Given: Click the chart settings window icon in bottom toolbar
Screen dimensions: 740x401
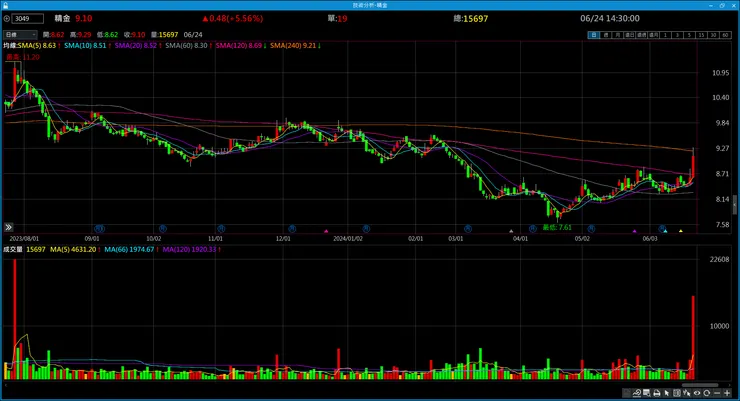Looking at the screenshot, I should click(x=647, y=393).
